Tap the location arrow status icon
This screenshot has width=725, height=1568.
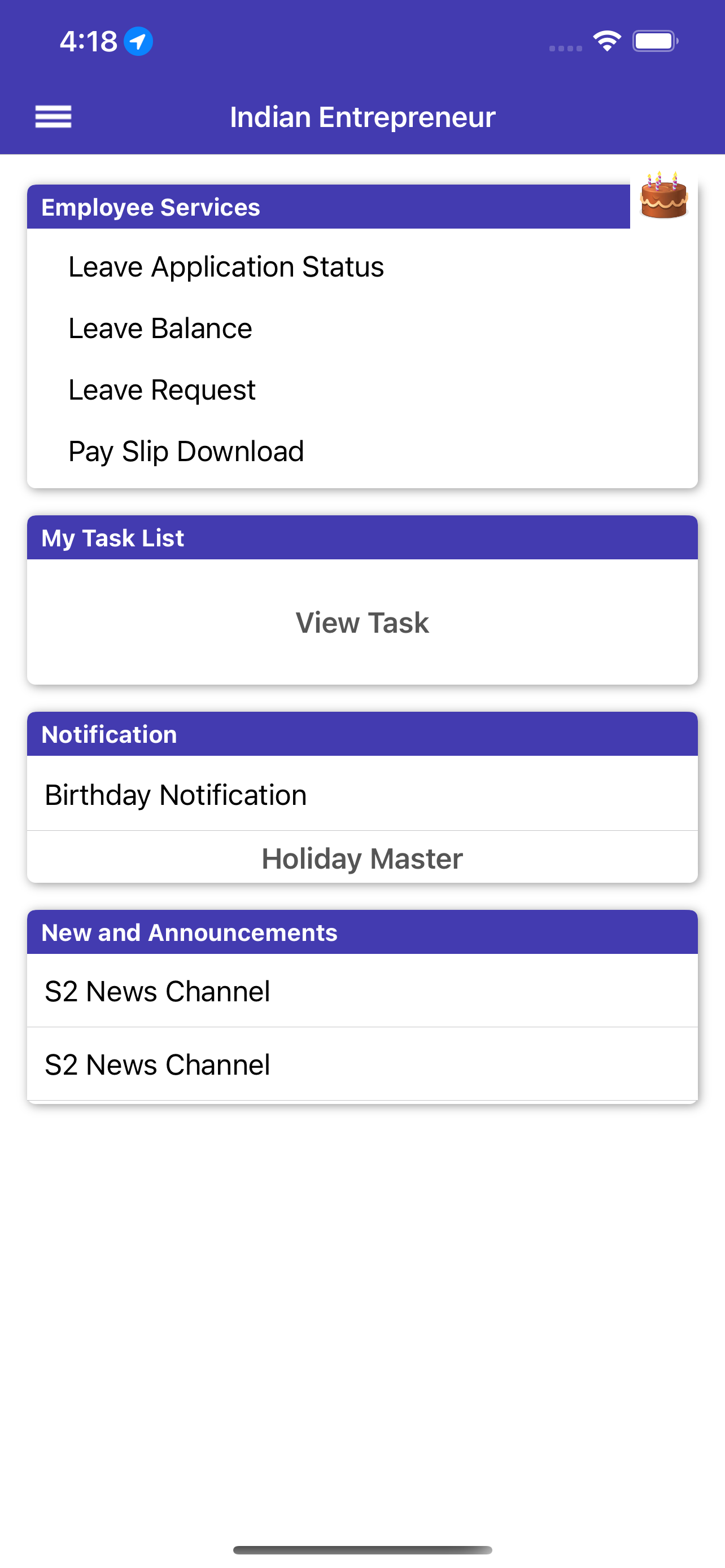click(138, 41)
